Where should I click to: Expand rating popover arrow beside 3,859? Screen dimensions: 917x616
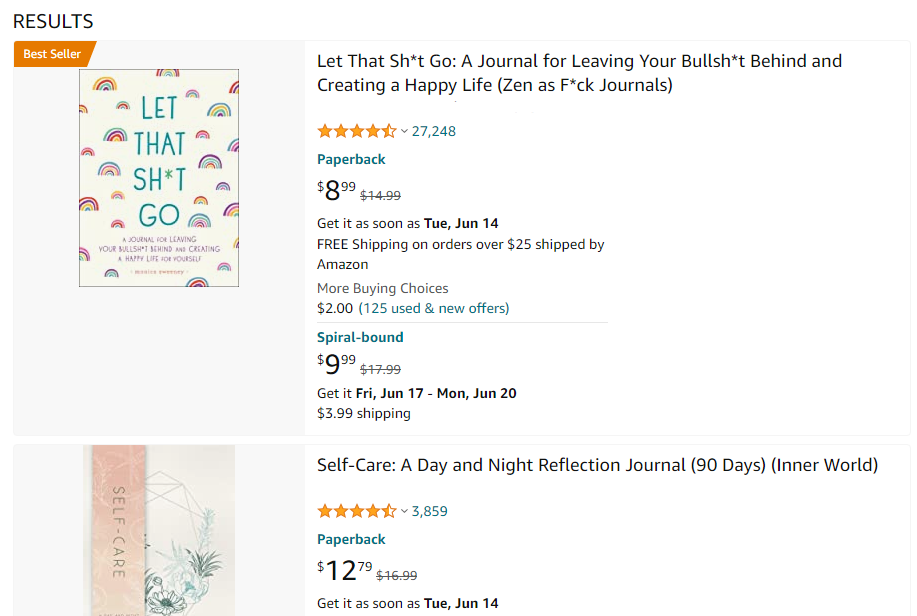point(404,511)
